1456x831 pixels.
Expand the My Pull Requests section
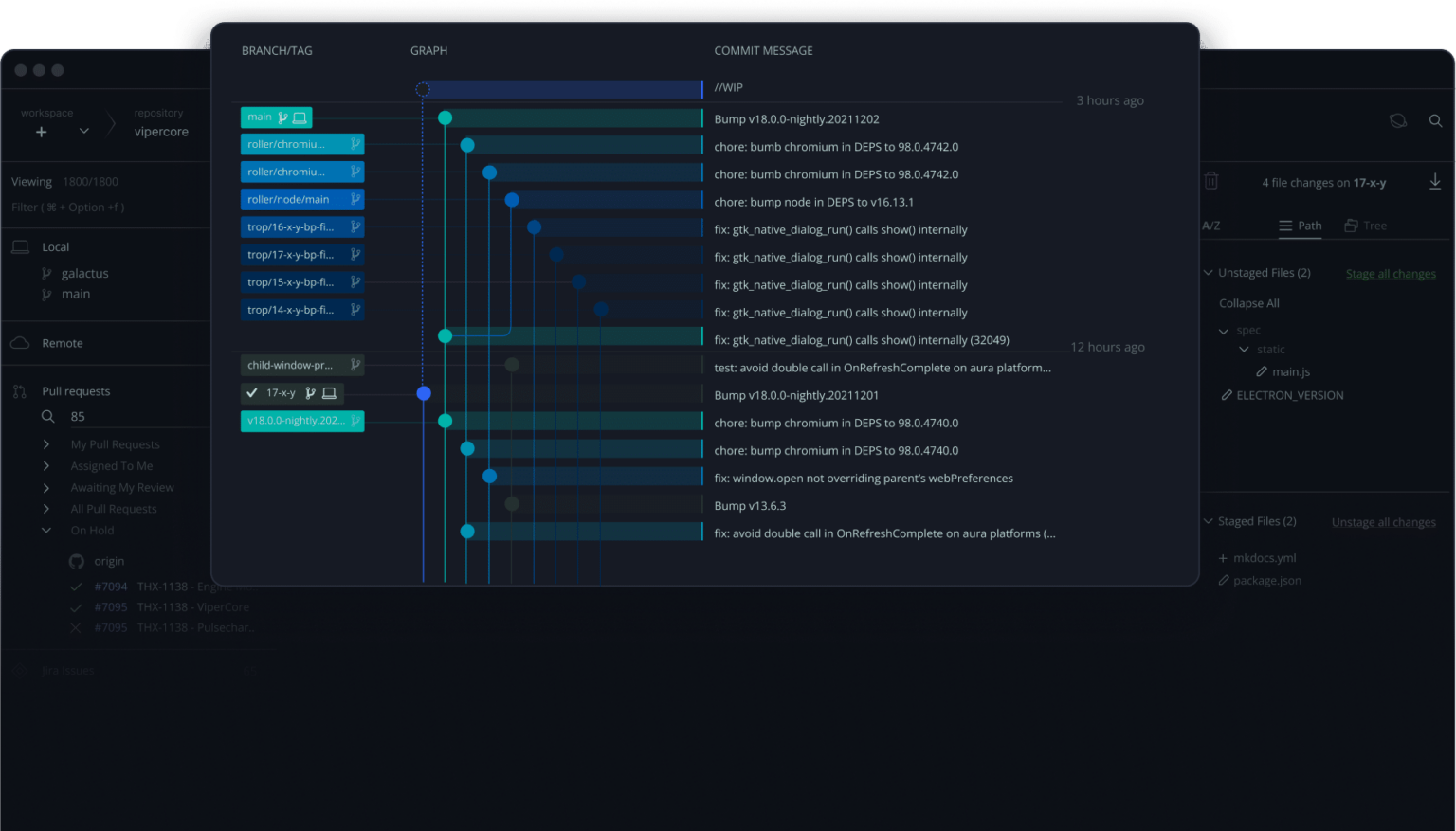point(45,443)
